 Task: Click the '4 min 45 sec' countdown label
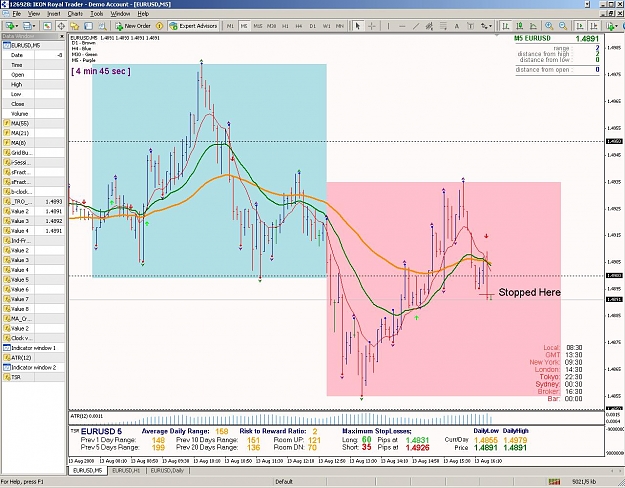click(101, 71)
